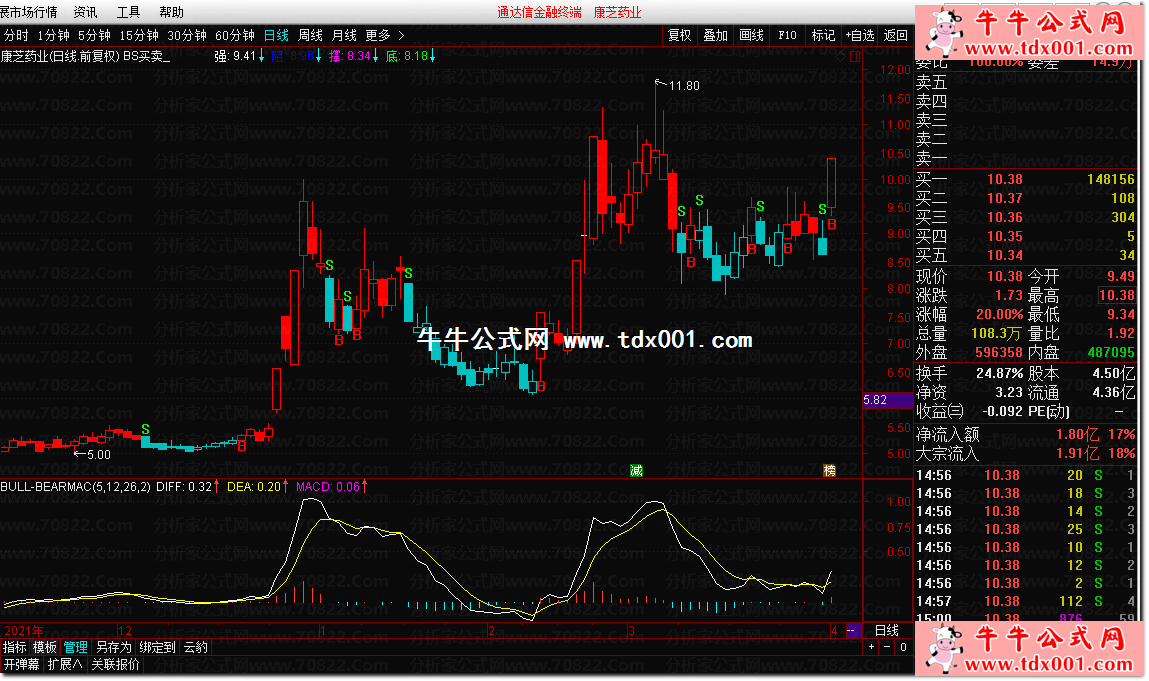Click the 返回 back button
Image resolution: width=1149 pixels, height=681 pixels.
[x=895, y=35]
